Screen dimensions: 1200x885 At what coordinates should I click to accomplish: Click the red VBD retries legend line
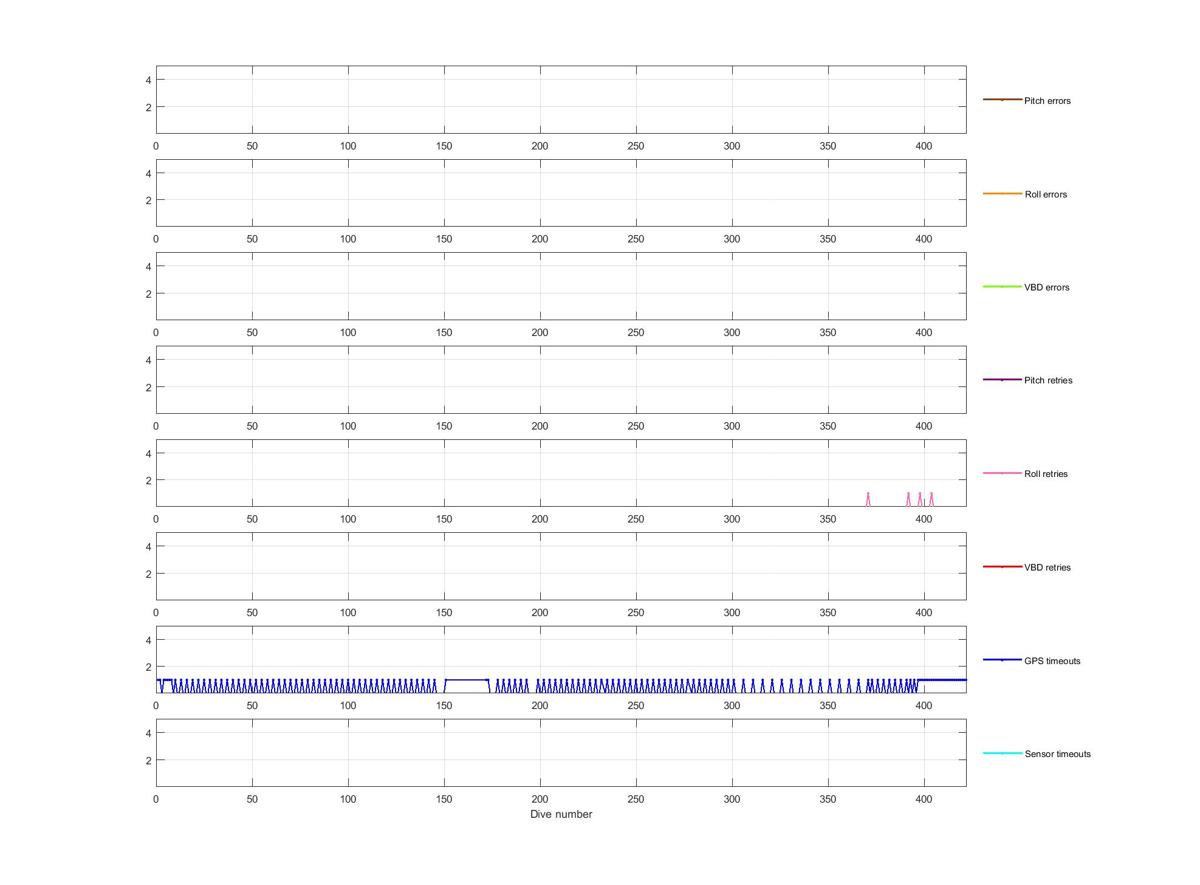coord(1002,567)
